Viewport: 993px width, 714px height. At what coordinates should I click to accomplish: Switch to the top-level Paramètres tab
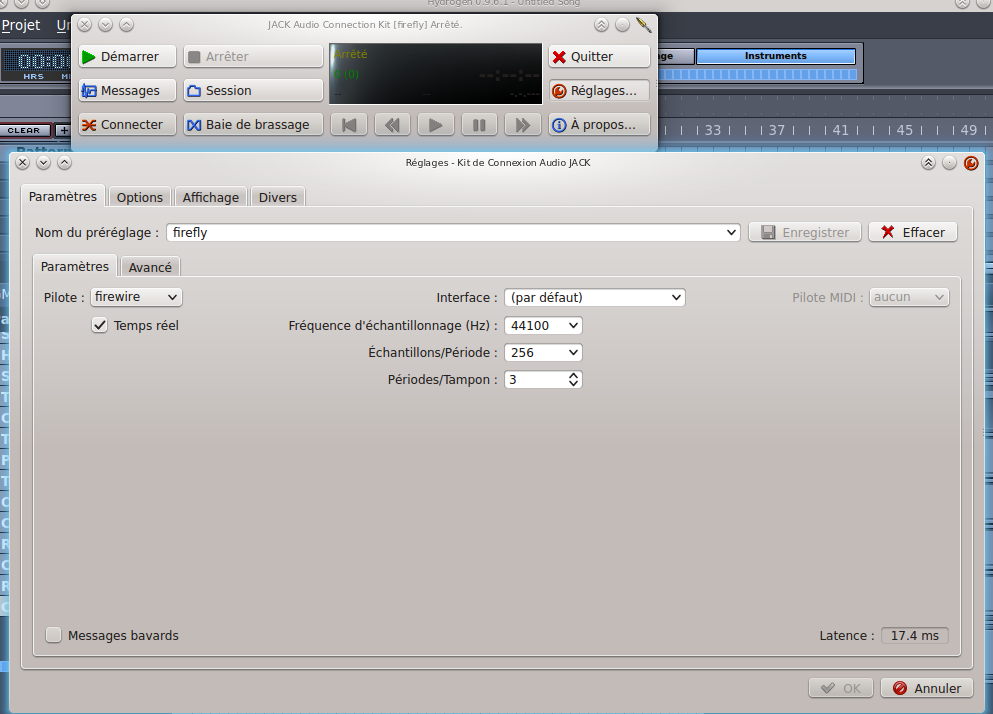[x=63, y=196]
